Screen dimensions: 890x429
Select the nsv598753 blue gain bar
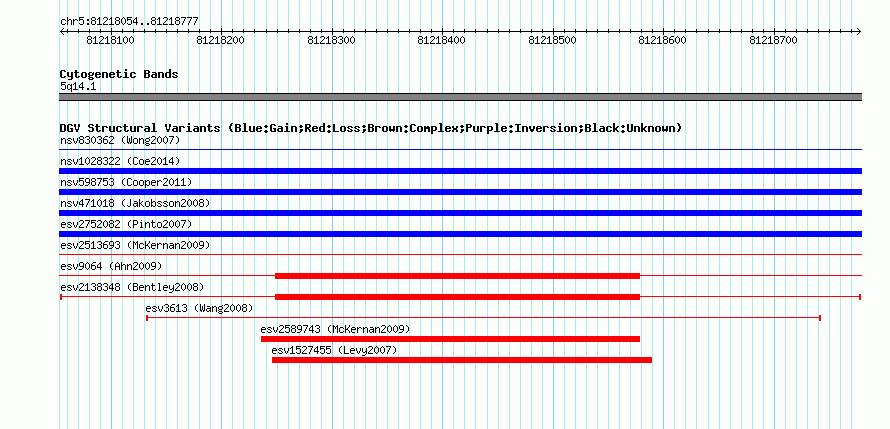coord(460,192)
